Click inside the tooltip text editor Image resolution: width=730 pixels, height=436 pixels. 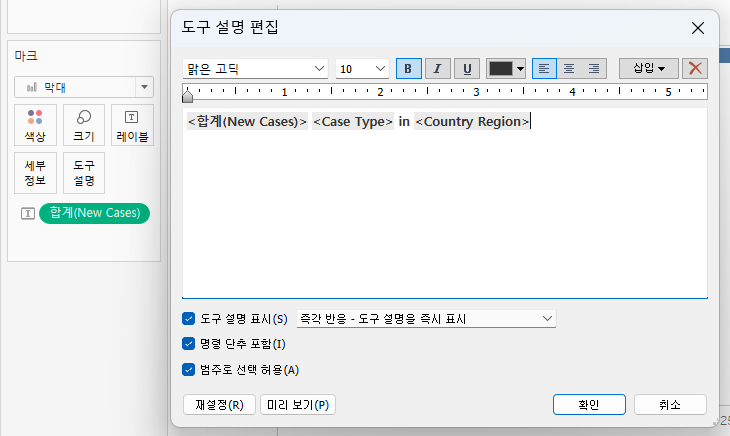click(x=445, y=203)
